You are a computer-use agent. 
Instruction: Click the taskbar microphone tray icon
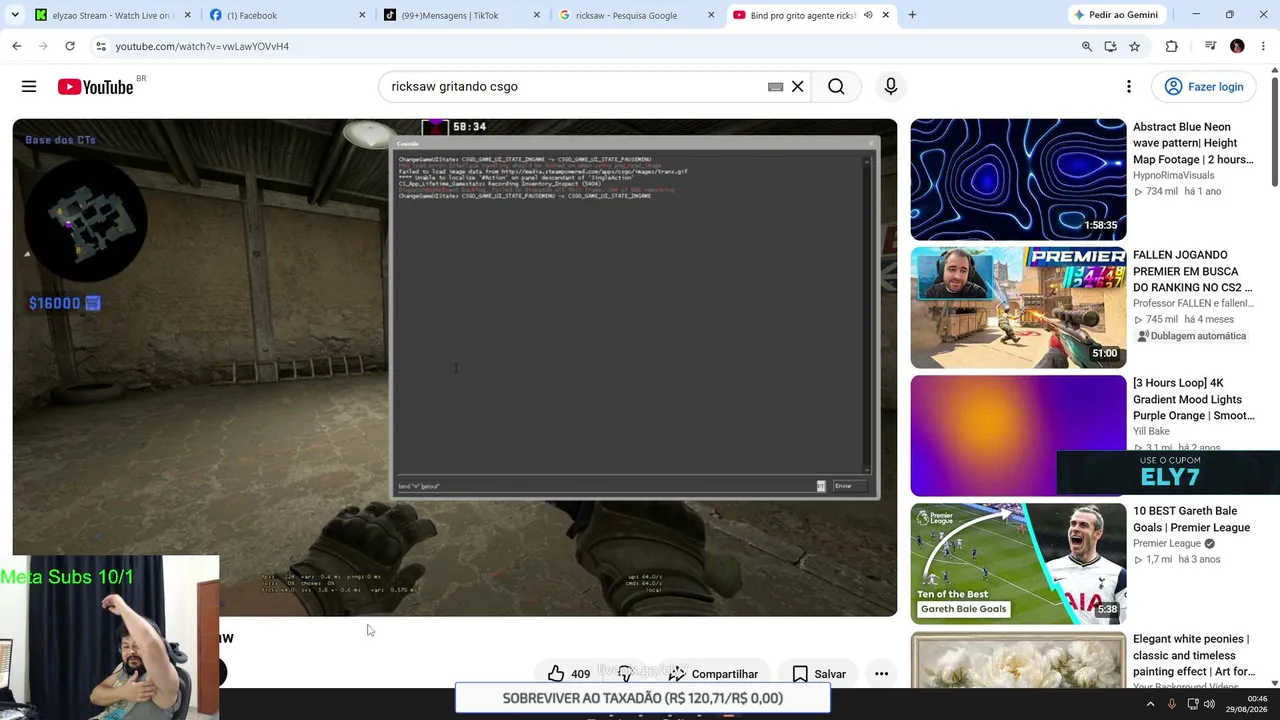coord(1171,705)
